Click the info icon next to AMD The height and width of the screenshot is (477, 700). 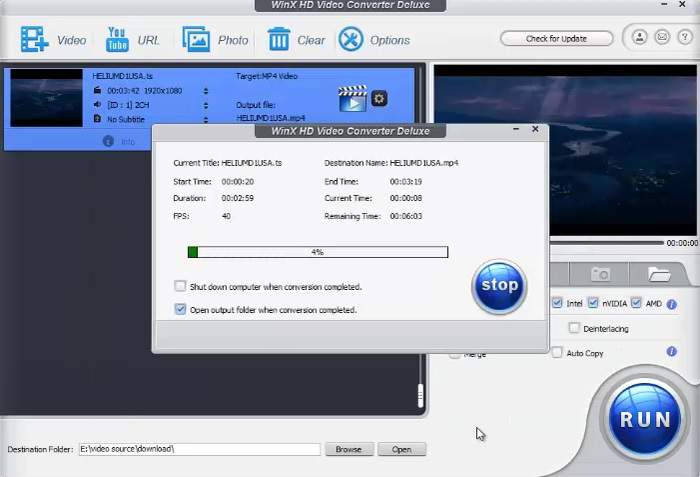coord(671,304)
